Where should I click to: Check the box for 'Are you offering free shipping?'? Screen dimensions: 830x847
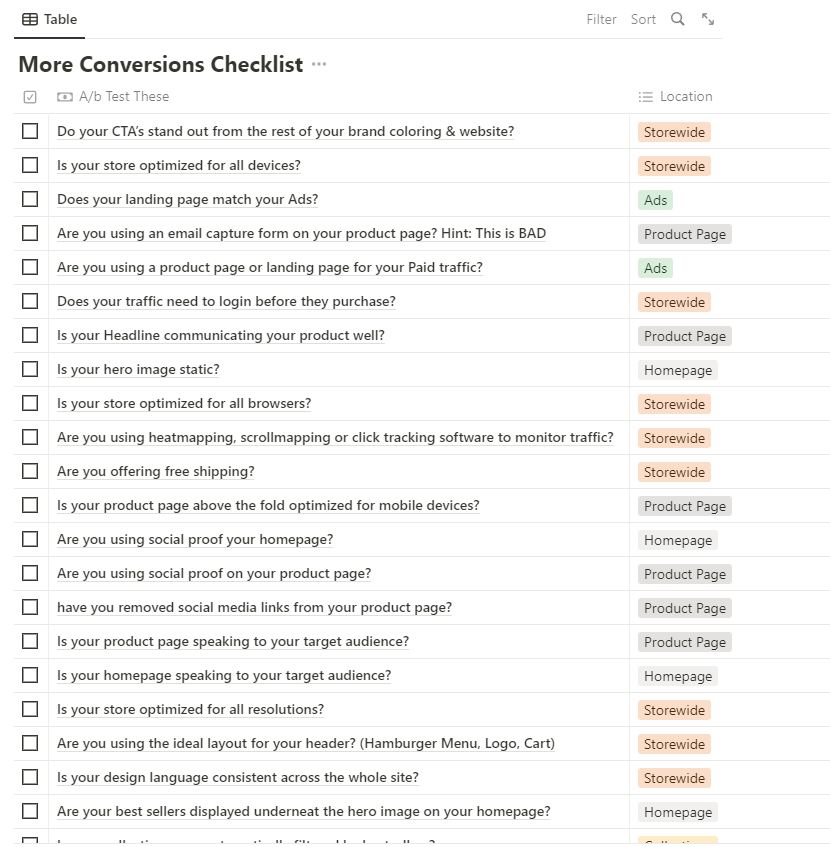pos(29,471)
